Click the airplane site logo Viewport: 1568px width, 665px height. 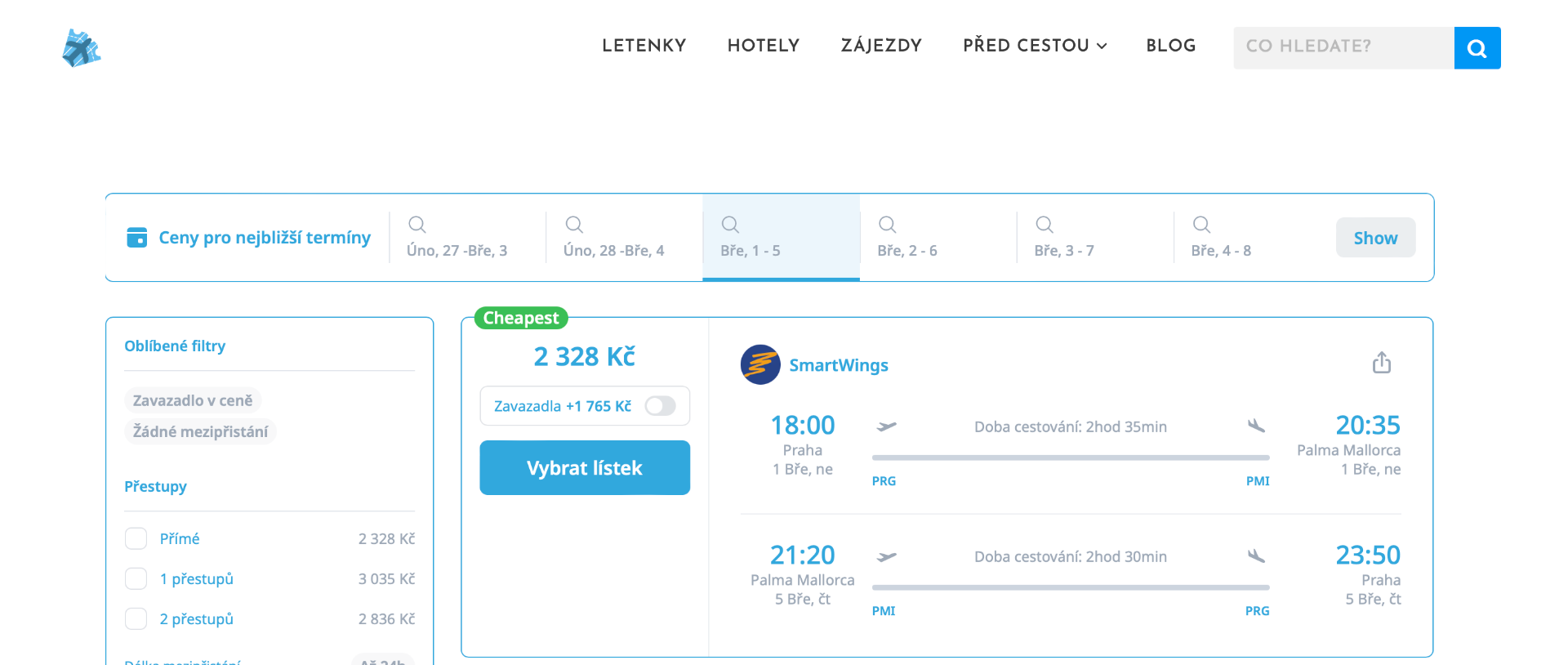pyautogui.click(x=81, y=48)
